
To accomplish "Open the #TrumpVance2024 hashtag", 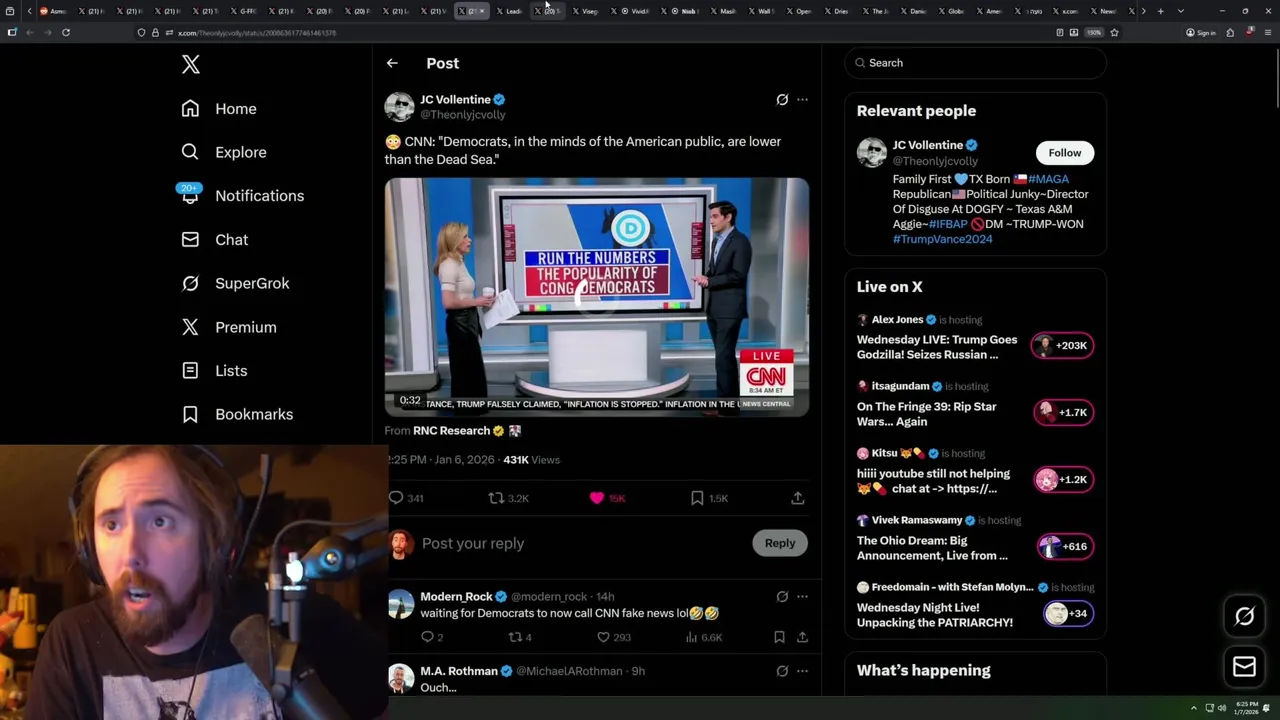I will 943,239.
